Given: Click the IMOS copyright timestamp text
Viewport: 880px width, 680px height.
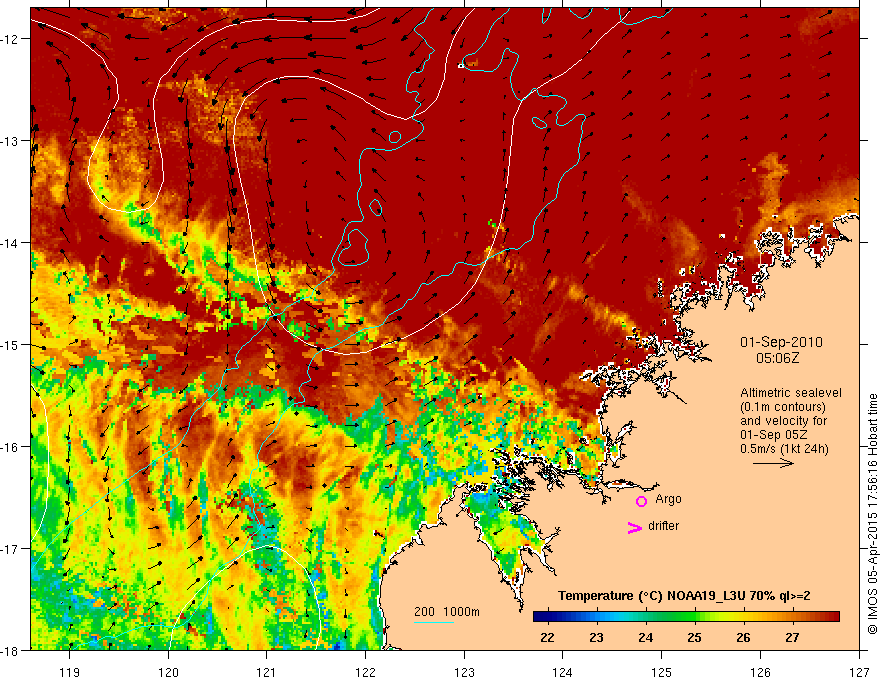Looking at the screenshot, I should coord(872,516).
